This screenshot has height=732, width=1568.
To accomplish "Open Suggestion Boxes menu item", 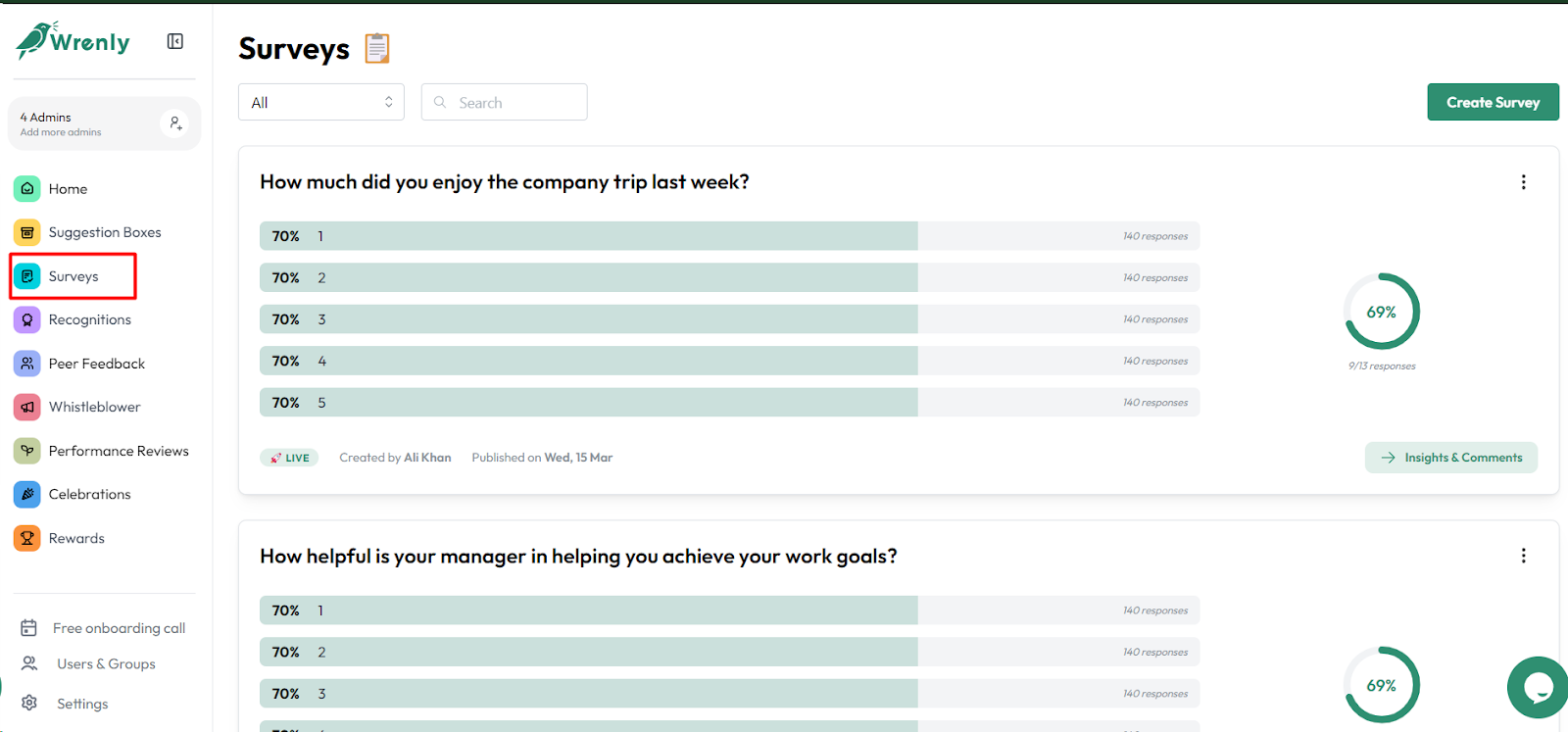I will [105, 232].
